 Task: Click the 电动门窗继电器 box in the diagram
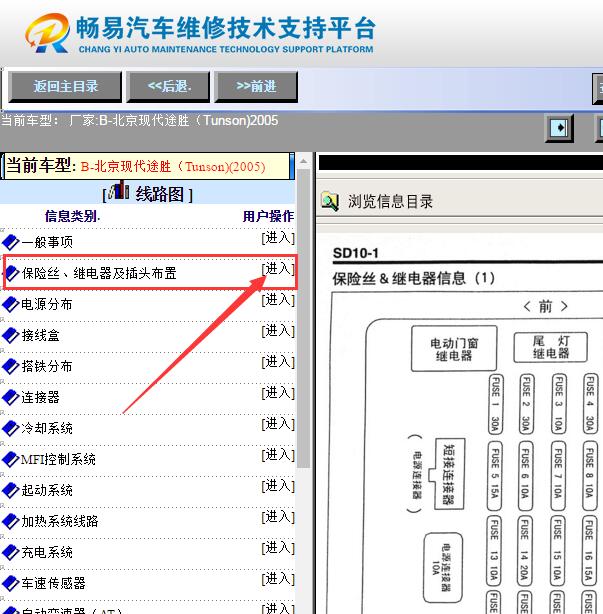pos(454,349)
